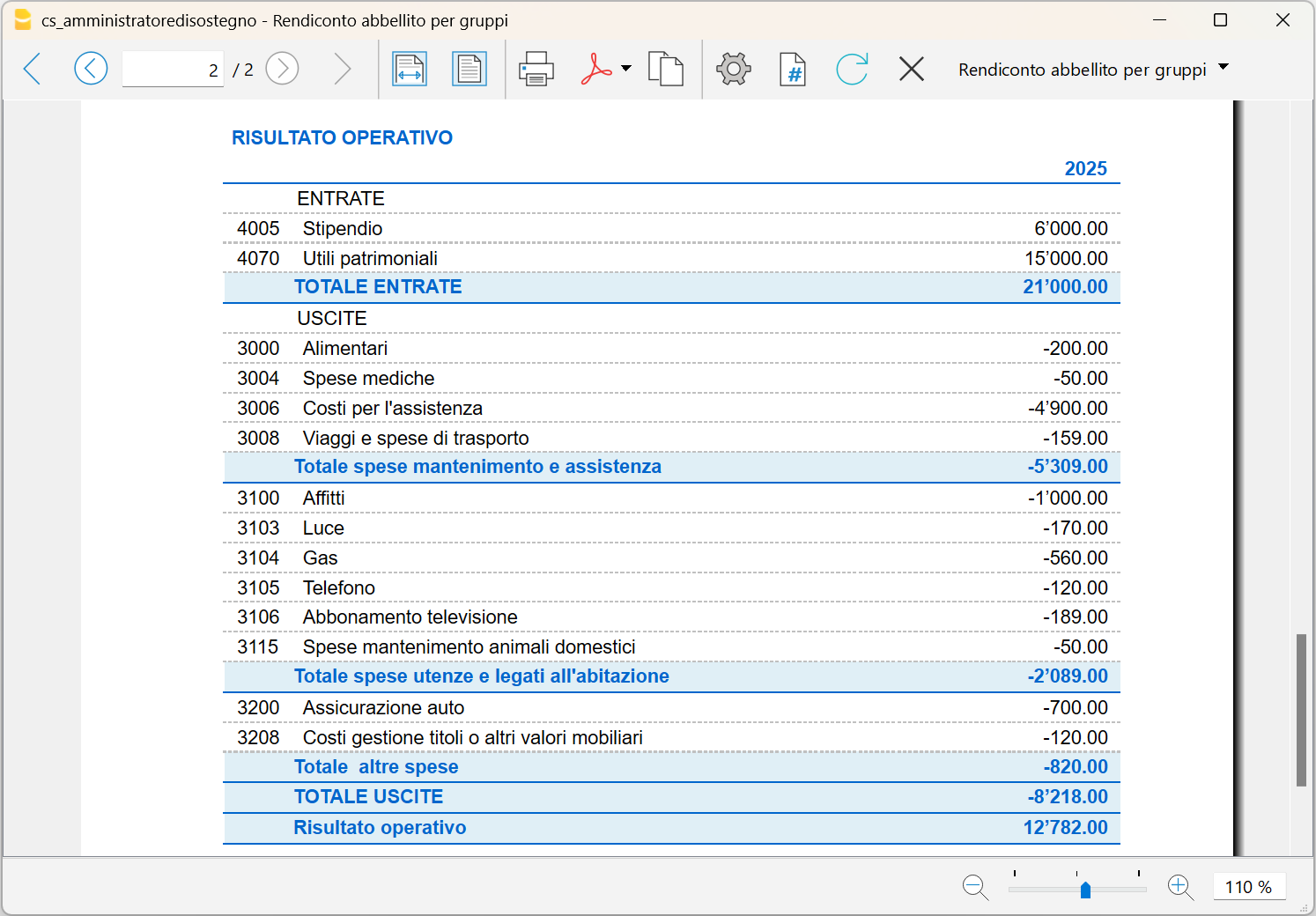The image size is (1316, 916).
Task: Select full page view icon
Action: pyautogui.click(x=469, y=70)
